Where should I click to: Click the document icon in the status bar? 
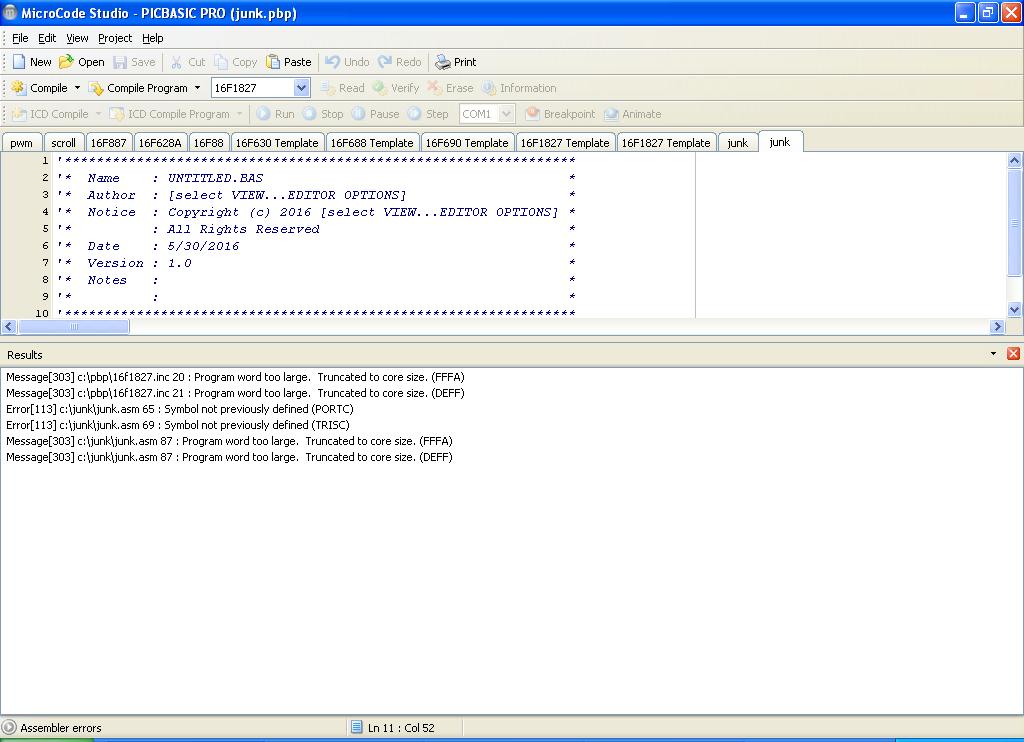[x=357, y=728]
